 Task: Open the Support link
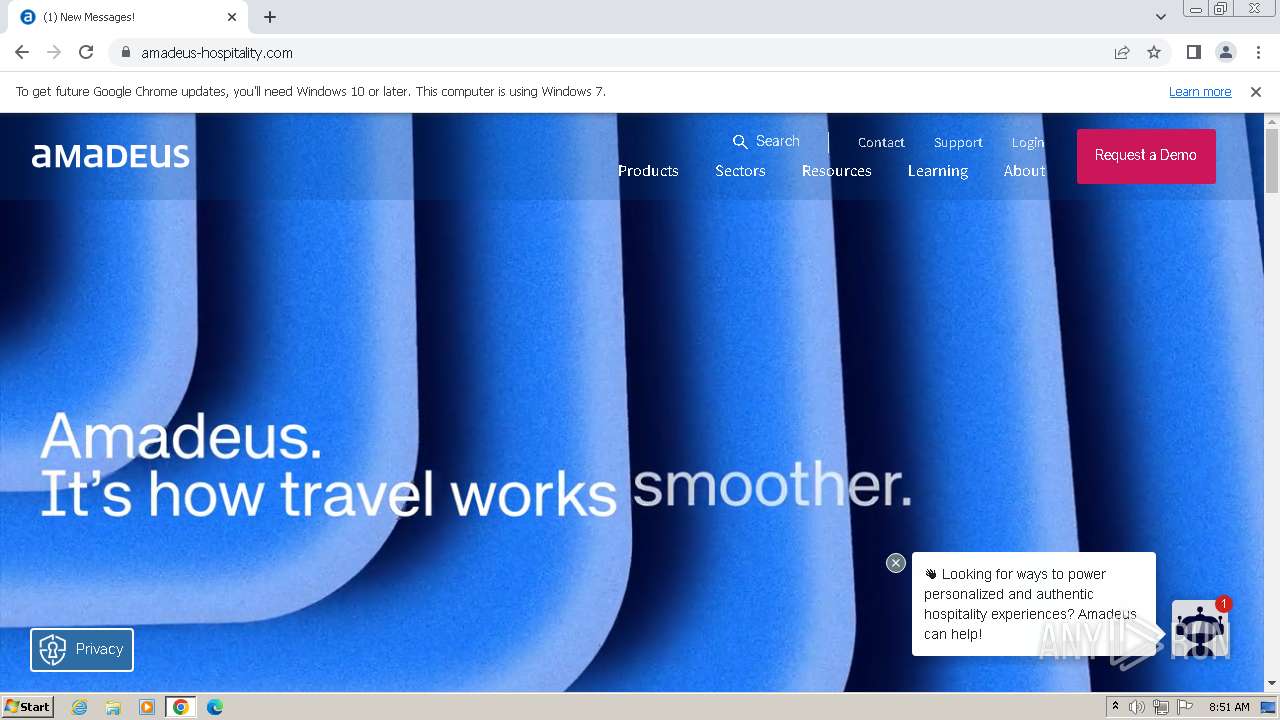pyautogui.click(x=958, y=142)
